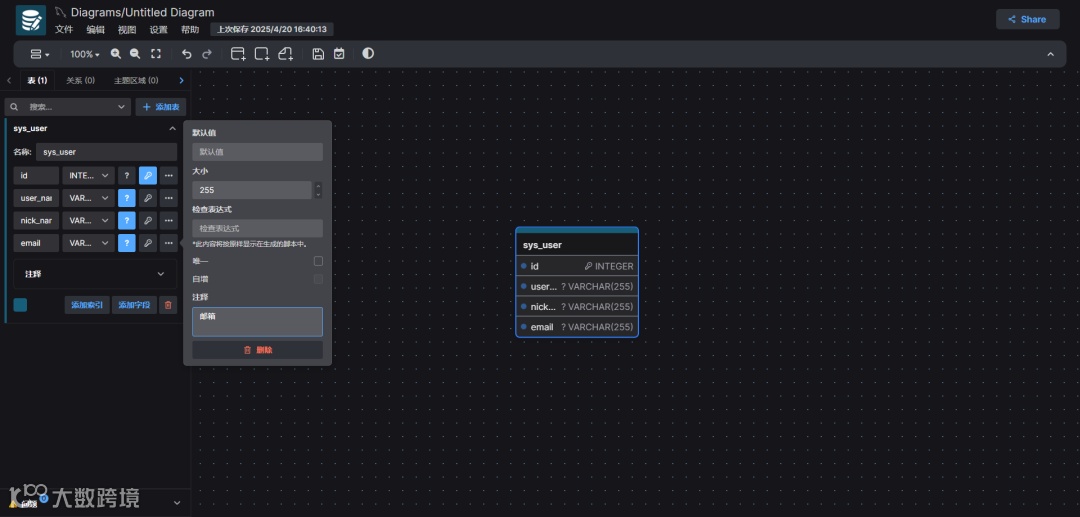The image size is (1080, 517).
Task: Toggle nullable for the user_name field
Action: coord(127,198)
